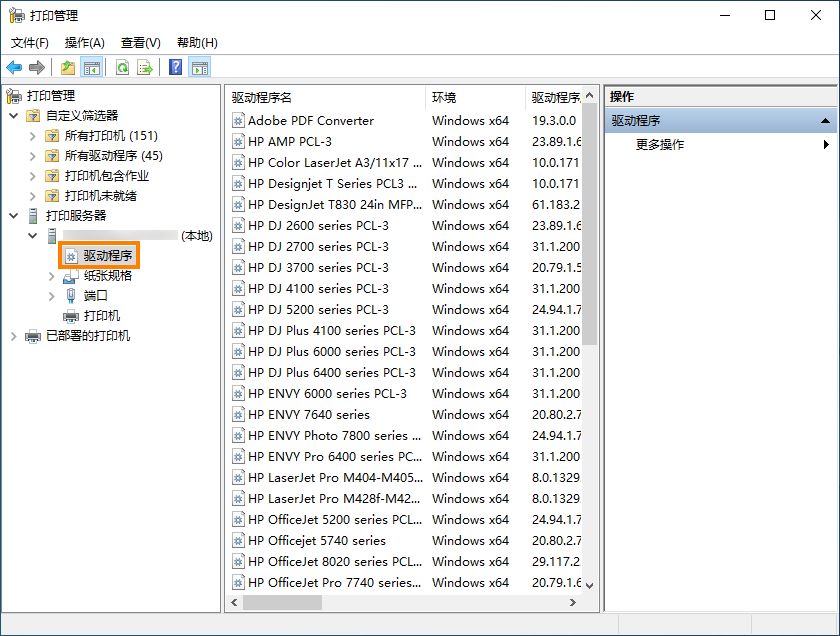
Task: Select 打印服务器 tree node
Action: (x=76, y=215)
